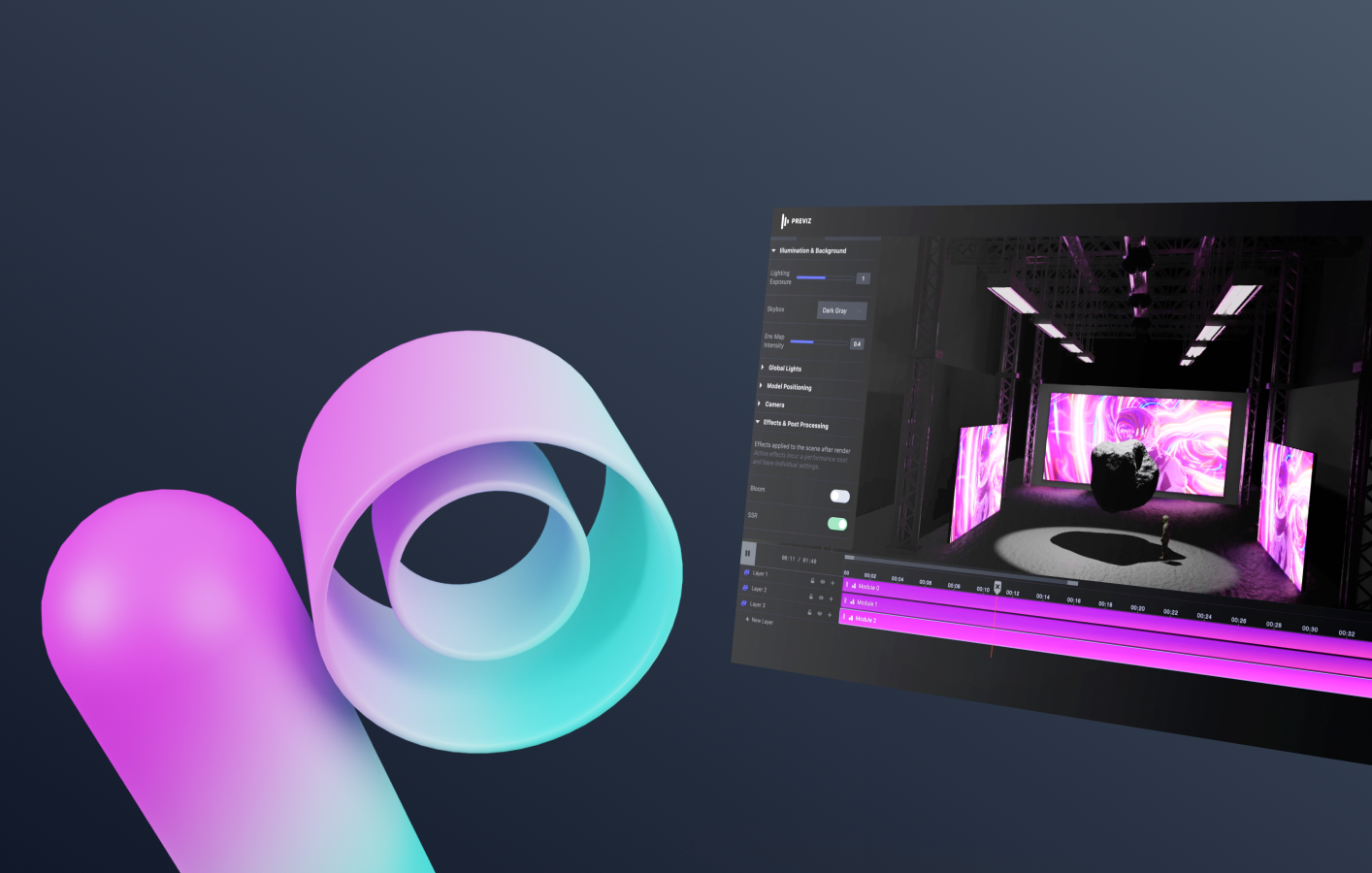Lock Layer 2 with its padlock icon

coord(811,597)
